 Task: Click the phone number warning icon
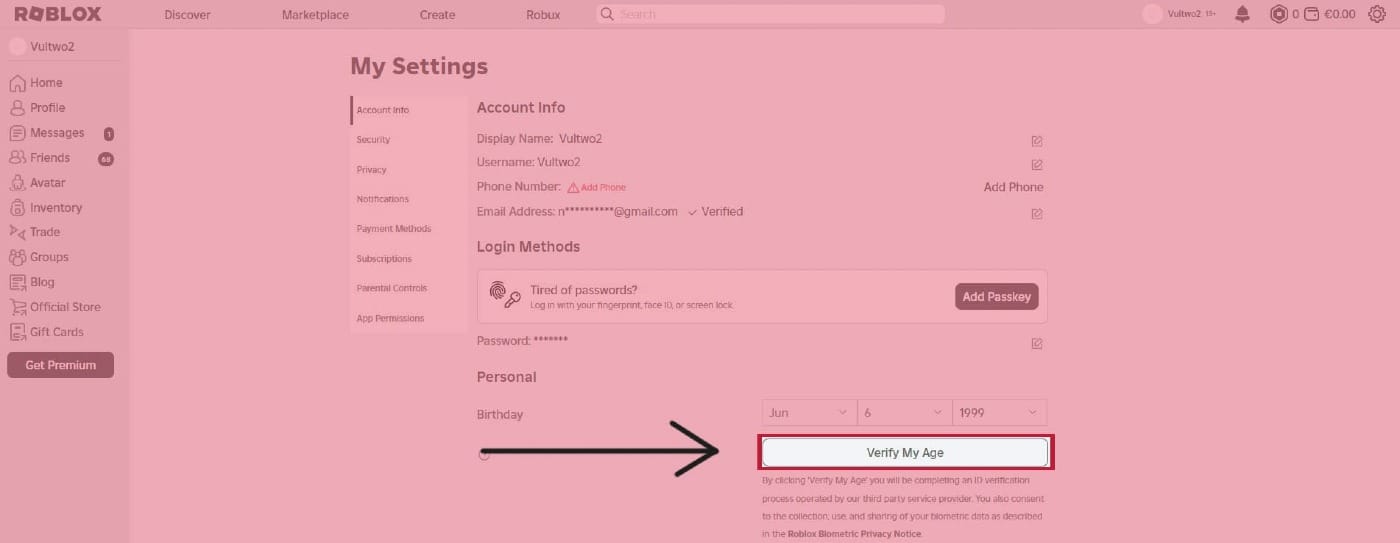573,187
